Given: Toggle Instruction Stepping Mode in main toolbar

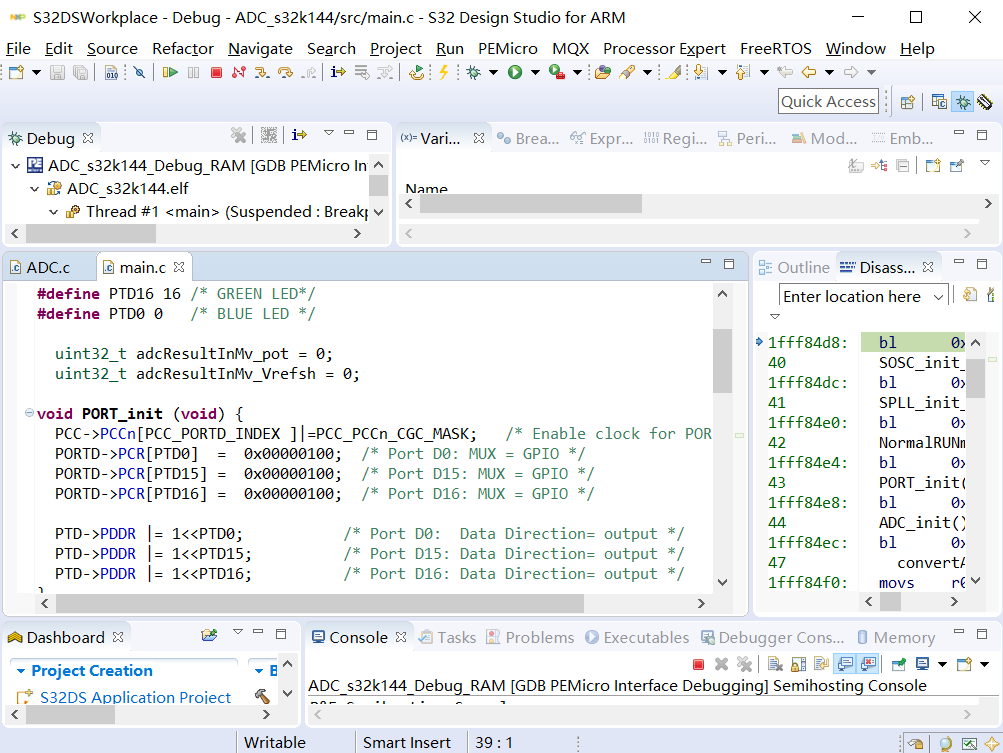Looking at the screenshot, I should tap(338, 72).
